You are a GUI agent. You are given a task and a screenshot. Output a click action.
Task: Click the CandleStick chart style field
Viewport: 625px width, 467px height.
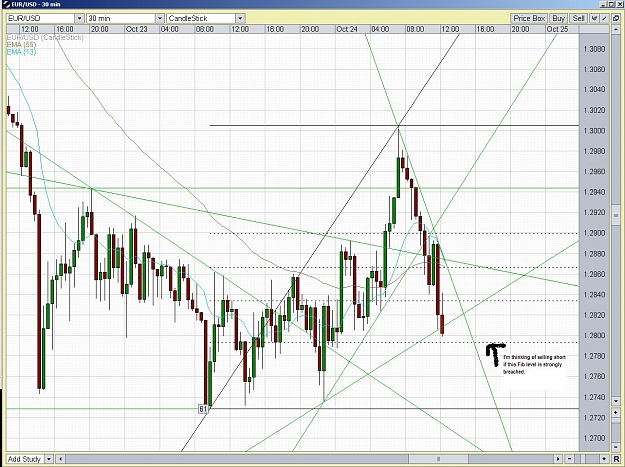coord(201,18)
